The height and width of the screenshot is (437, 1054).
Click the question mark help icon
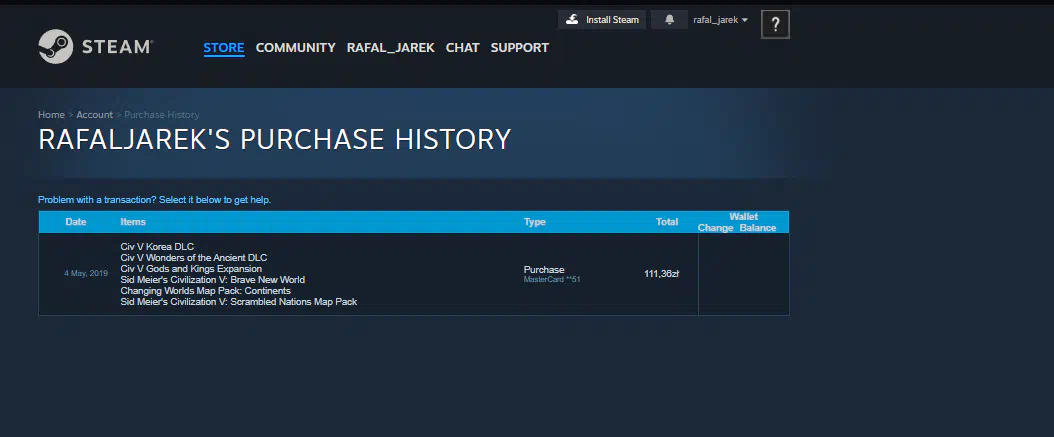coord(775,25)
